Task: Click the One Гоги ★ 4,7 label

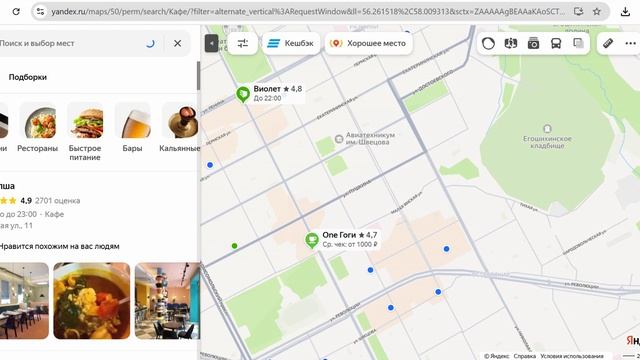Action: [350, 235]
